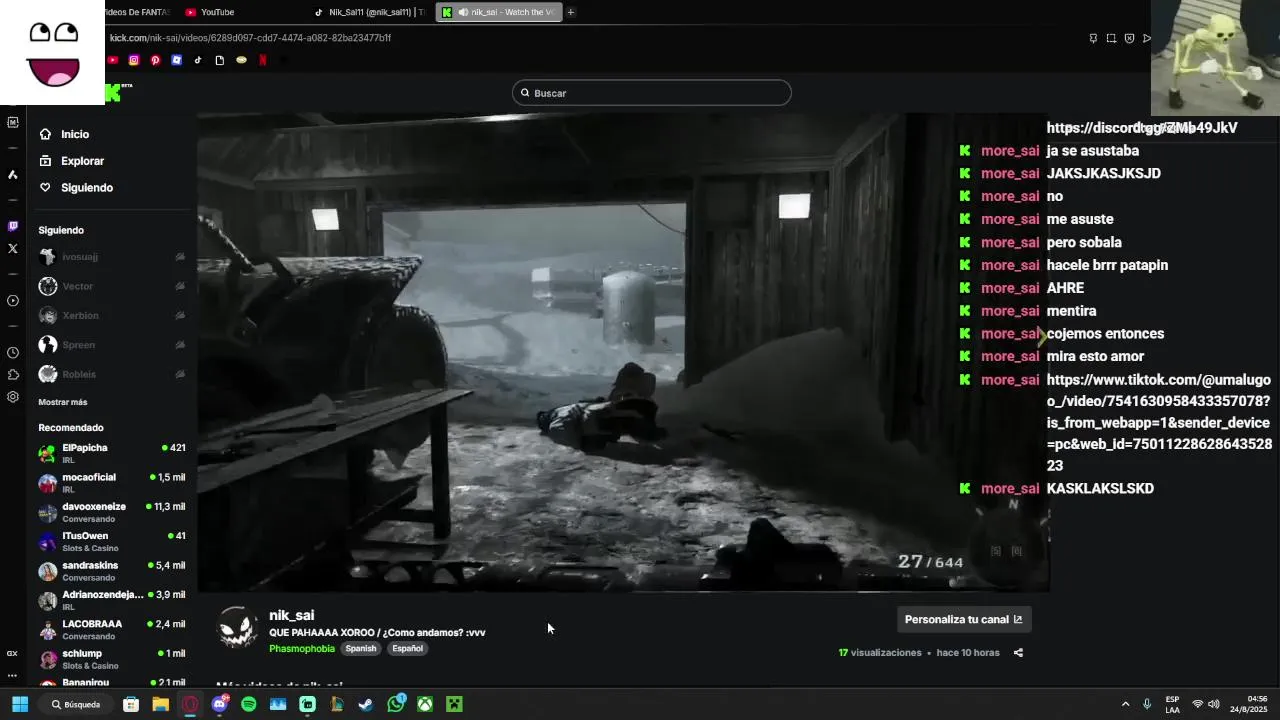
Task: Open the Opera sidebar extensions cube
Action: 12,374
